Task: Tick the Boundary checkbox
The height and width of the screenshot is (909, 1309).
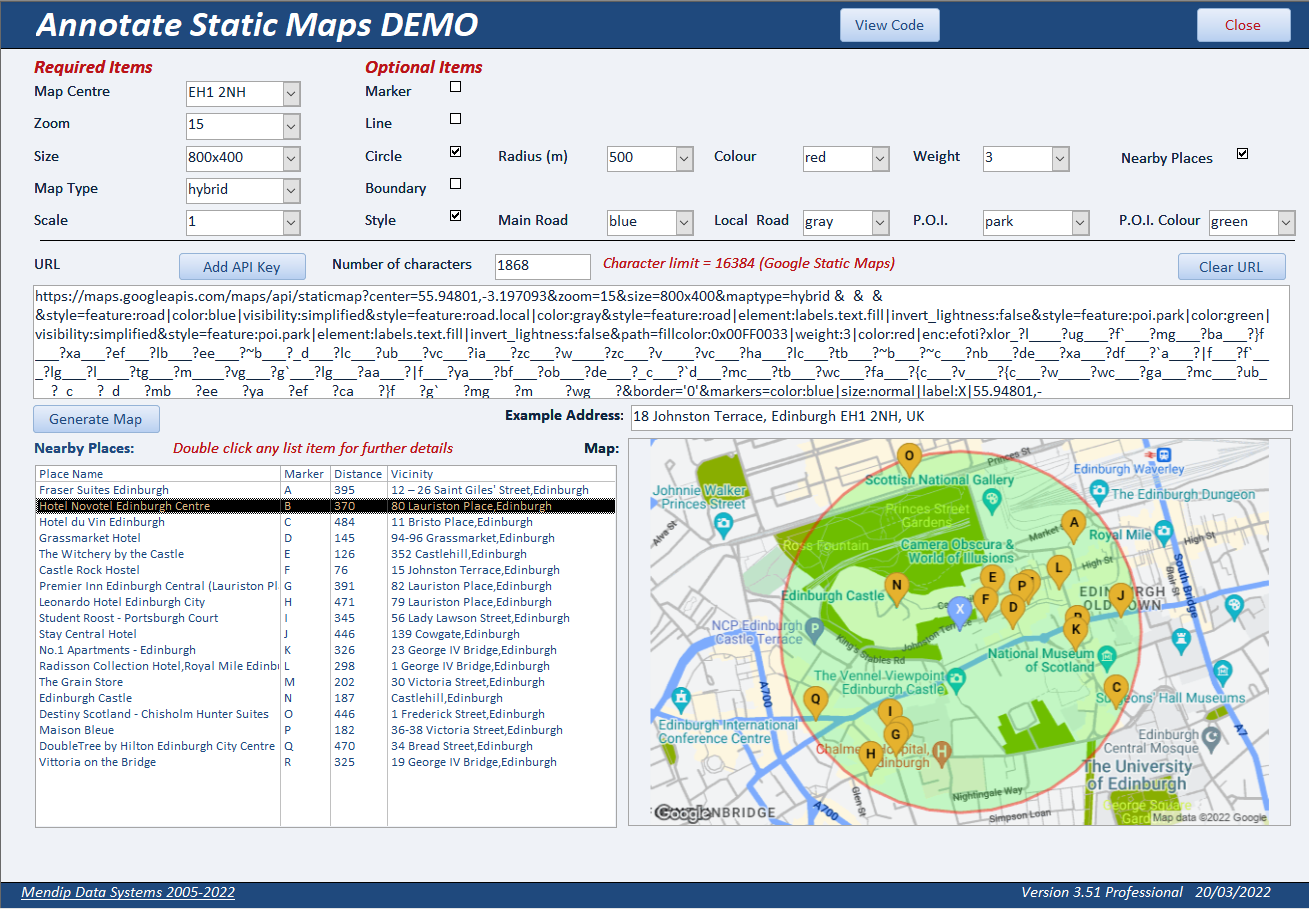Action: click(x=456, y=184)
